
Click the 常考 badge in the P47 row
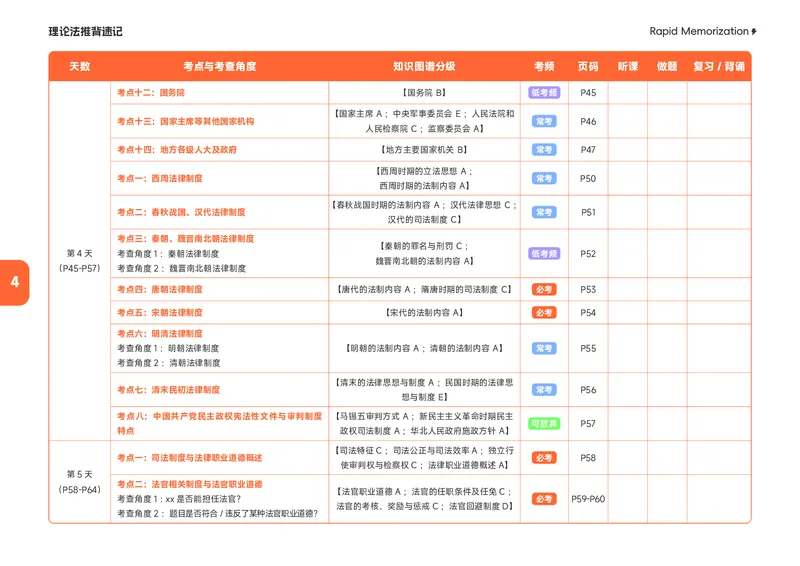(544, 150)
